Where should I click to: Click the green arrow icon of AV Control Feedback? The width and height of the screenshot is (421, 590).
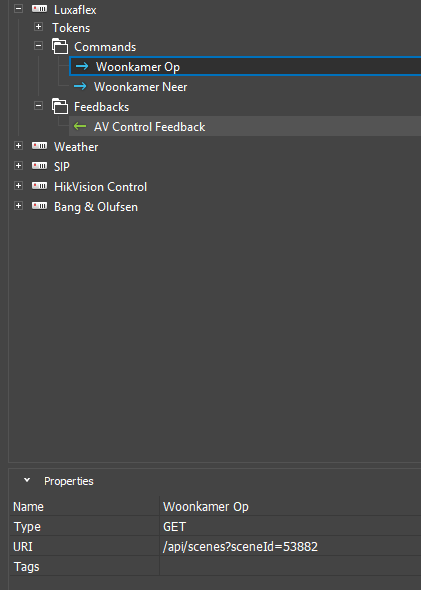coord(80,126)
